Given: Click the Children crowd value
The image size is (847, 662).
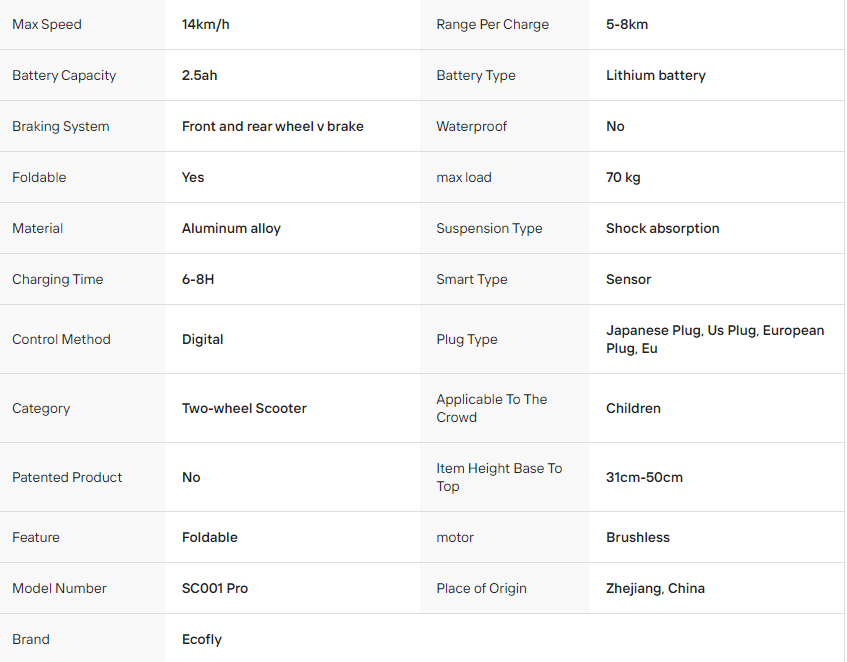Looking at the screenshot, I should [x=633, y=408].
